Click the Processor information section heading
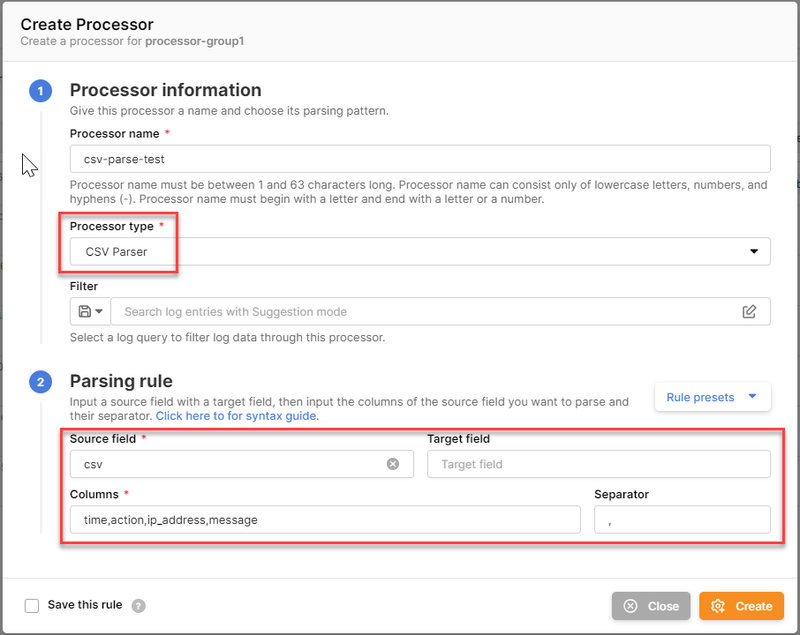This screenshot has height=635, width=800. click(165, 90)
